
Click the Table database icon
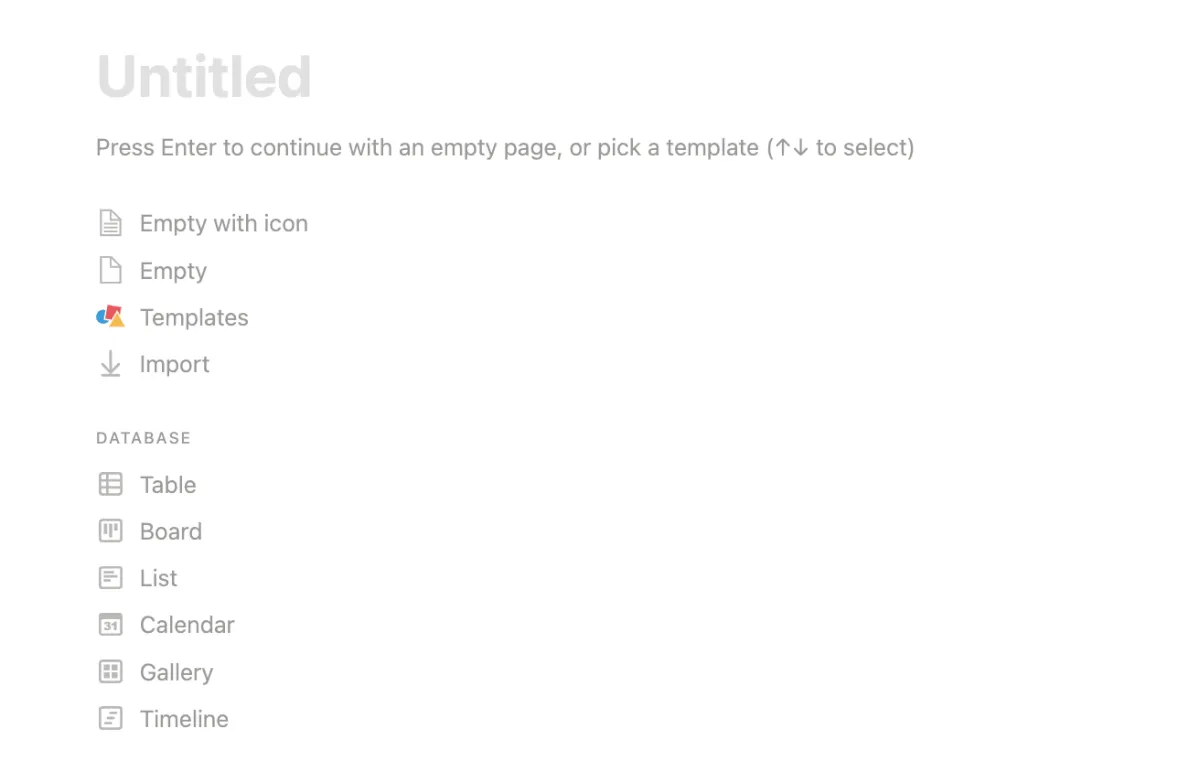point(110,485)
